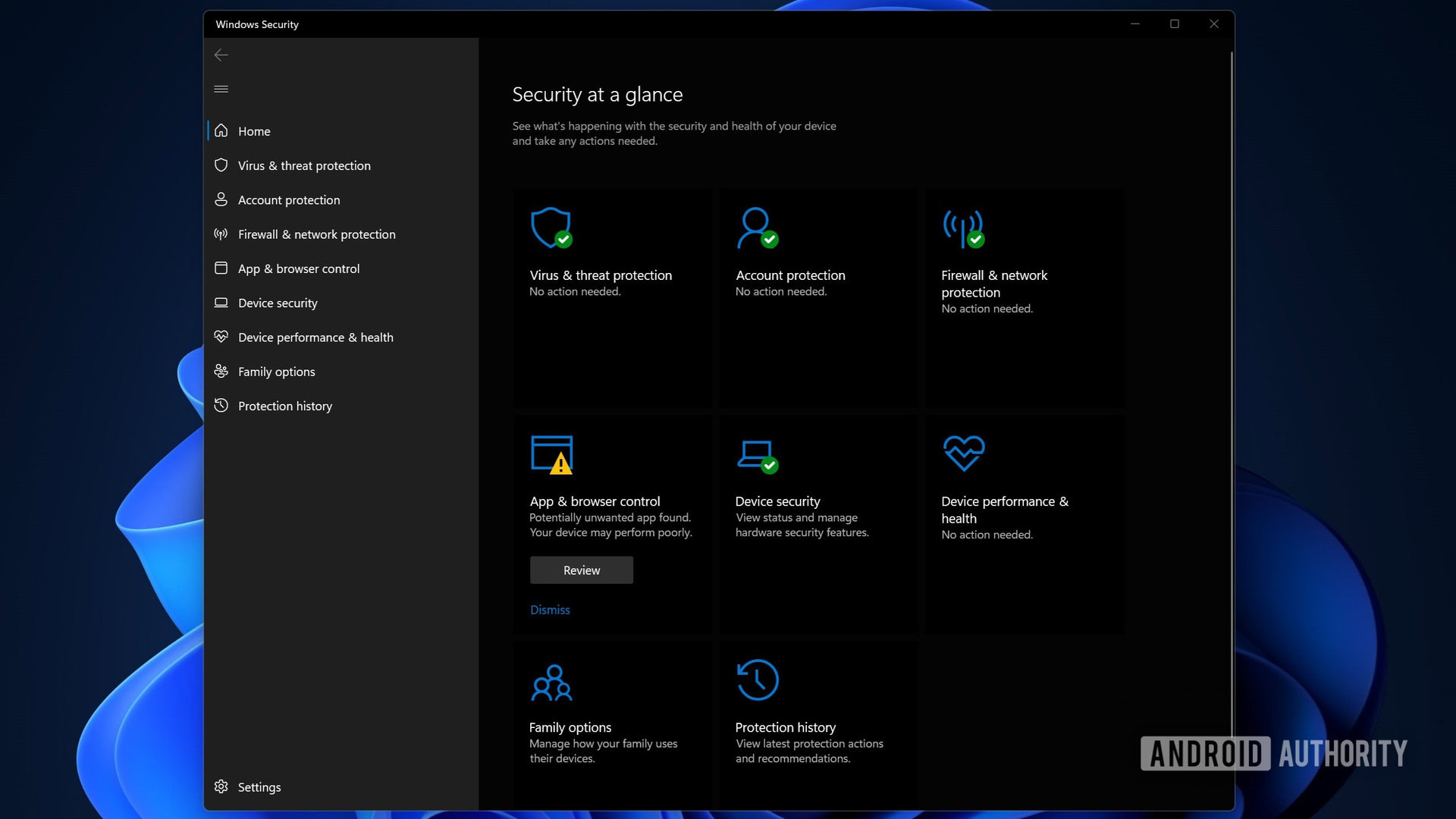The image size is (1456, 819).
Task: Click the Settings gear icon
Action: (221, 786)
